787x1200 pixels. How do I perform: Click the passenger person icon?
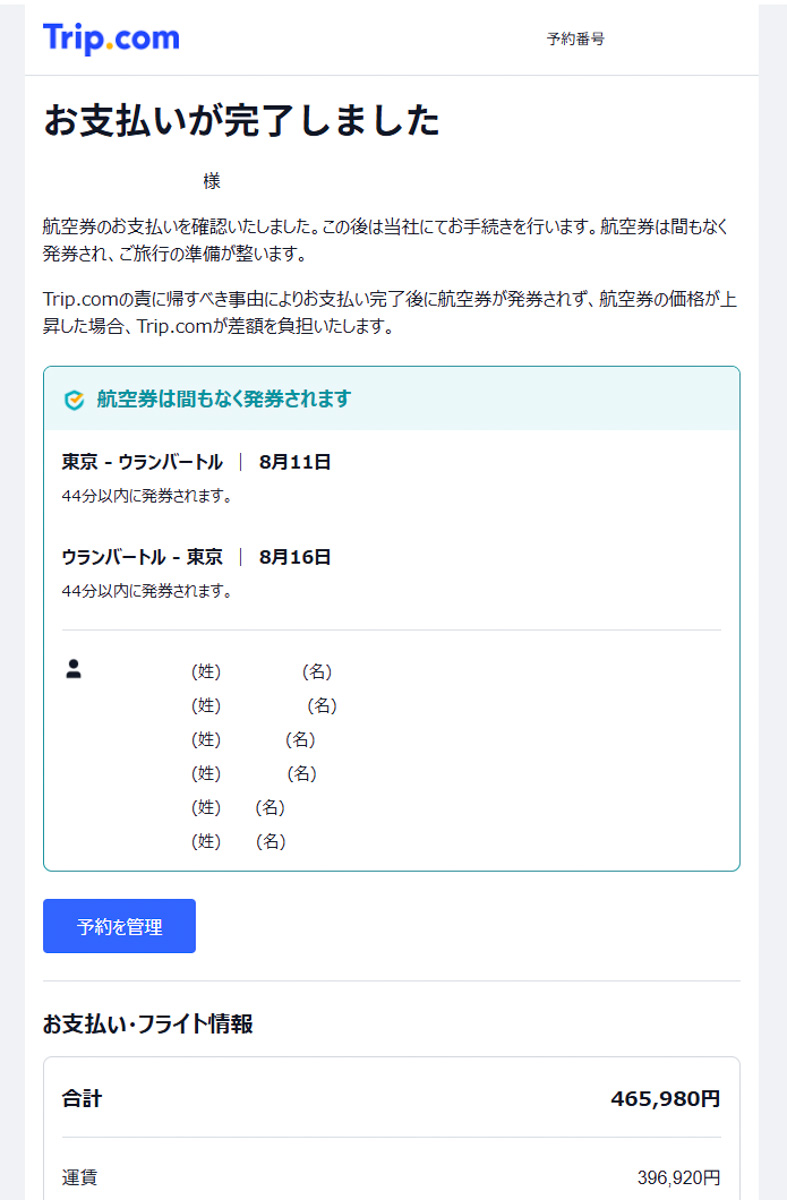coord(73,669)
